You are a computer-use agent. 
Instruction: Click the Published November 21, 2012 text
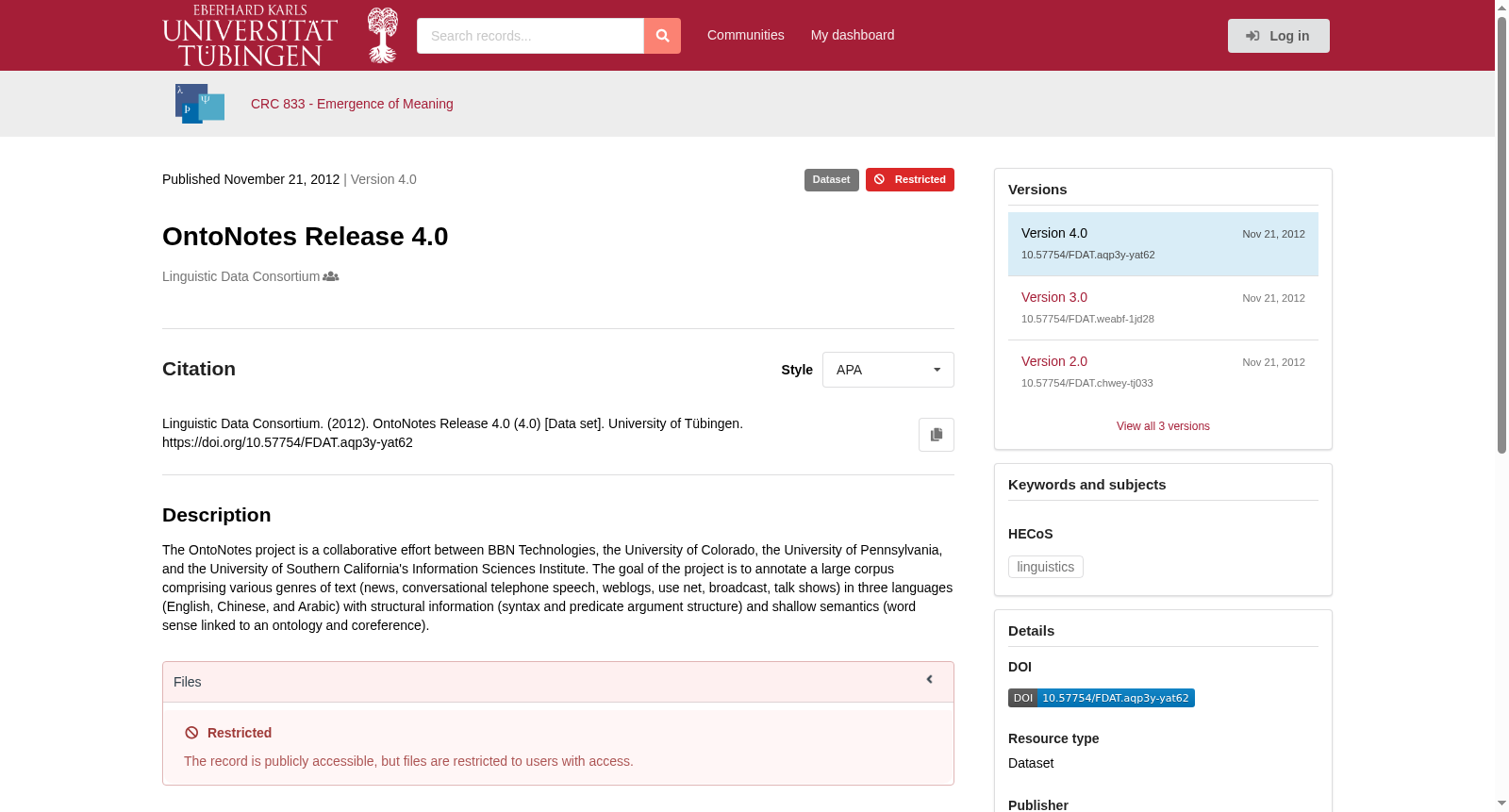click(251, 179)
